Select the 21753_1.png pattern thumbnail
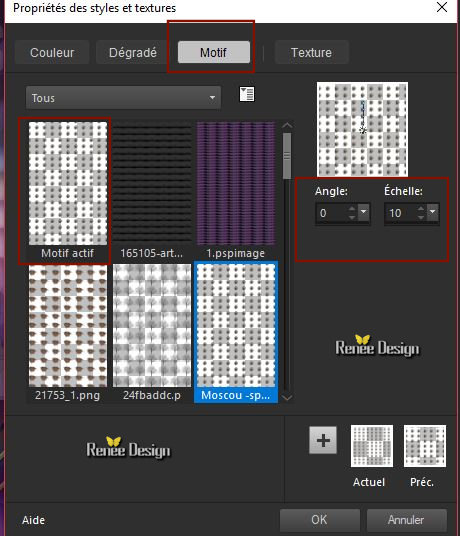This screenshot has height=536, width=460. click(68, 332)
